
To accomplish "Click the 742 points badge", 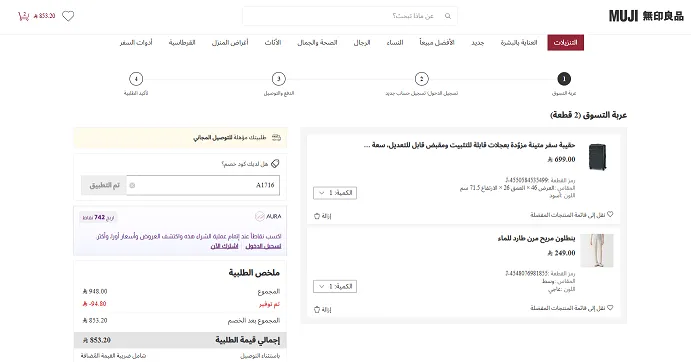I will (98, 217).
